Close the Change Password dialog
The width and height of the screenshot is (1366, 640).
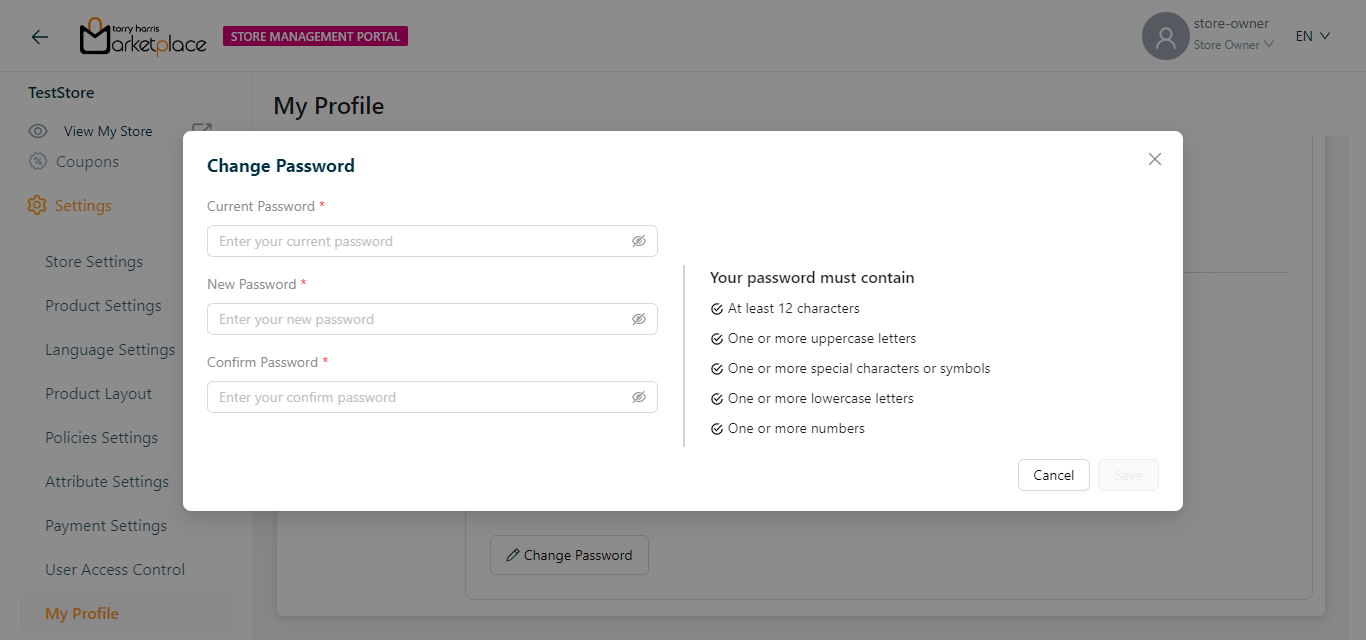pyautogui.click(x=1155, y=159)
